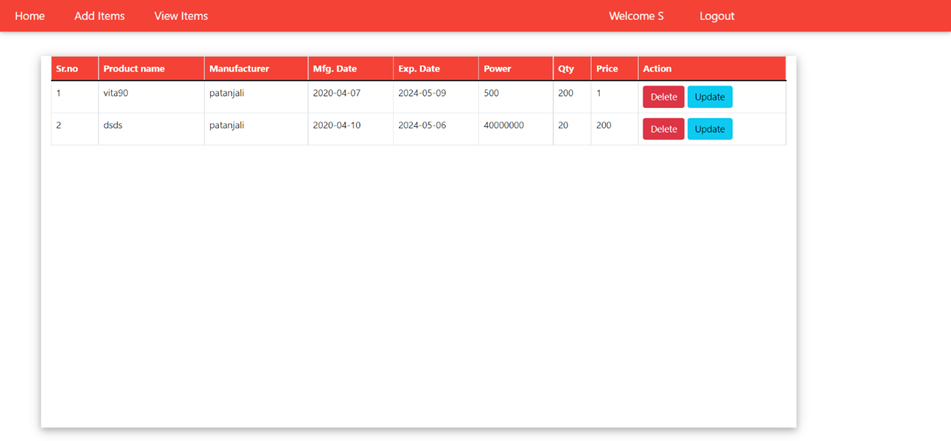This screenshot has height=441, width=951.
Task: Update the vita90 product row
Action: tap(709, 97)
